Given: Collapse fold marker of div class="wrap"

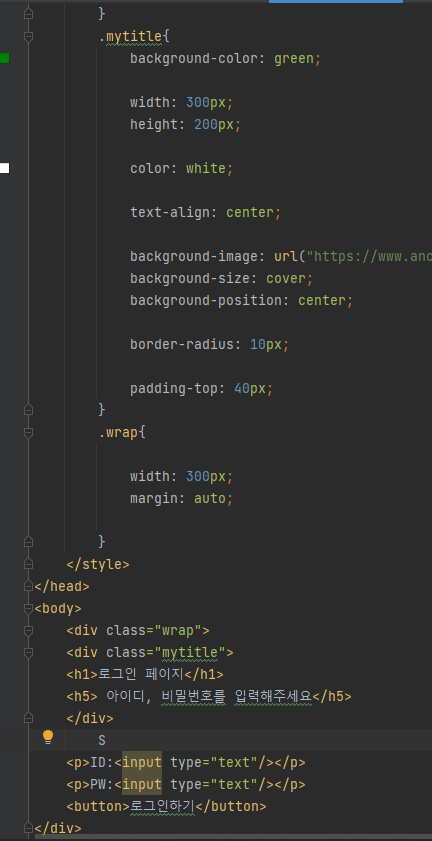Looking at the screenshot, I should (x=28, y=630).
